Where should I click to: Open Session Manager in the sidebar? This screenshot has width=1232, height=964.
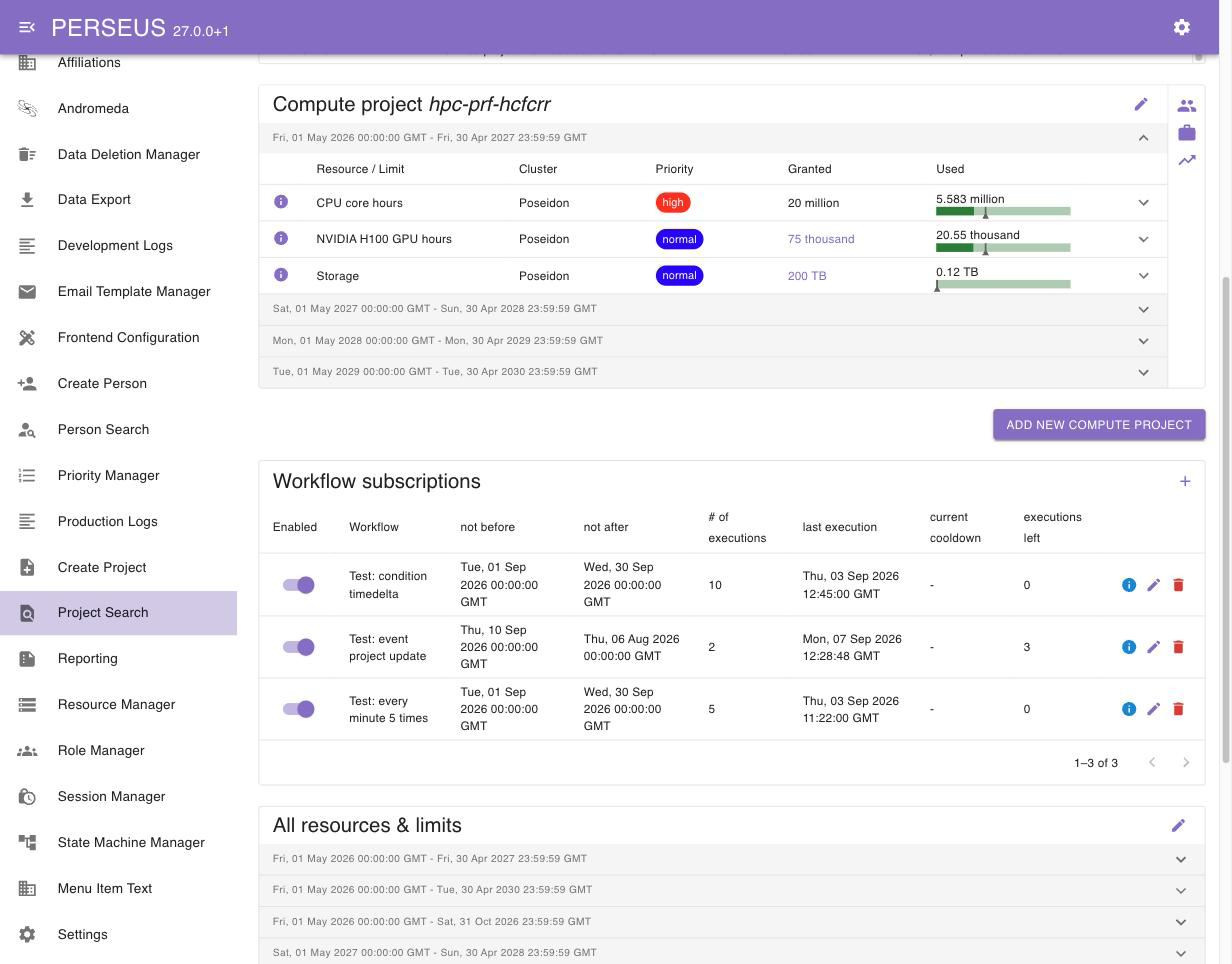click(118, 796)
